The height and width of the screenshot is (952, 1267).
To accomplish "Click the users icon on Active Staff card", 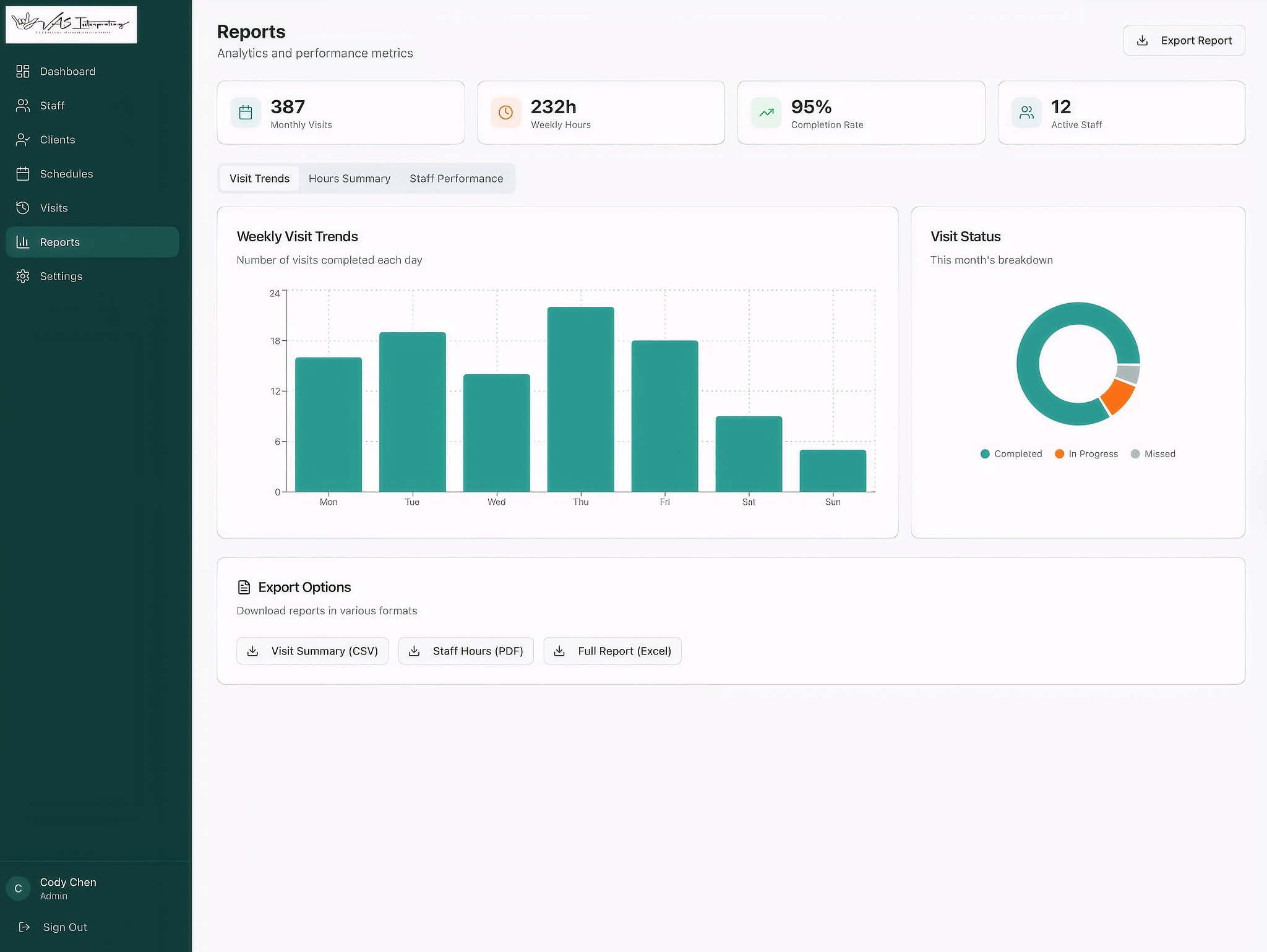I will (1026, 113).
